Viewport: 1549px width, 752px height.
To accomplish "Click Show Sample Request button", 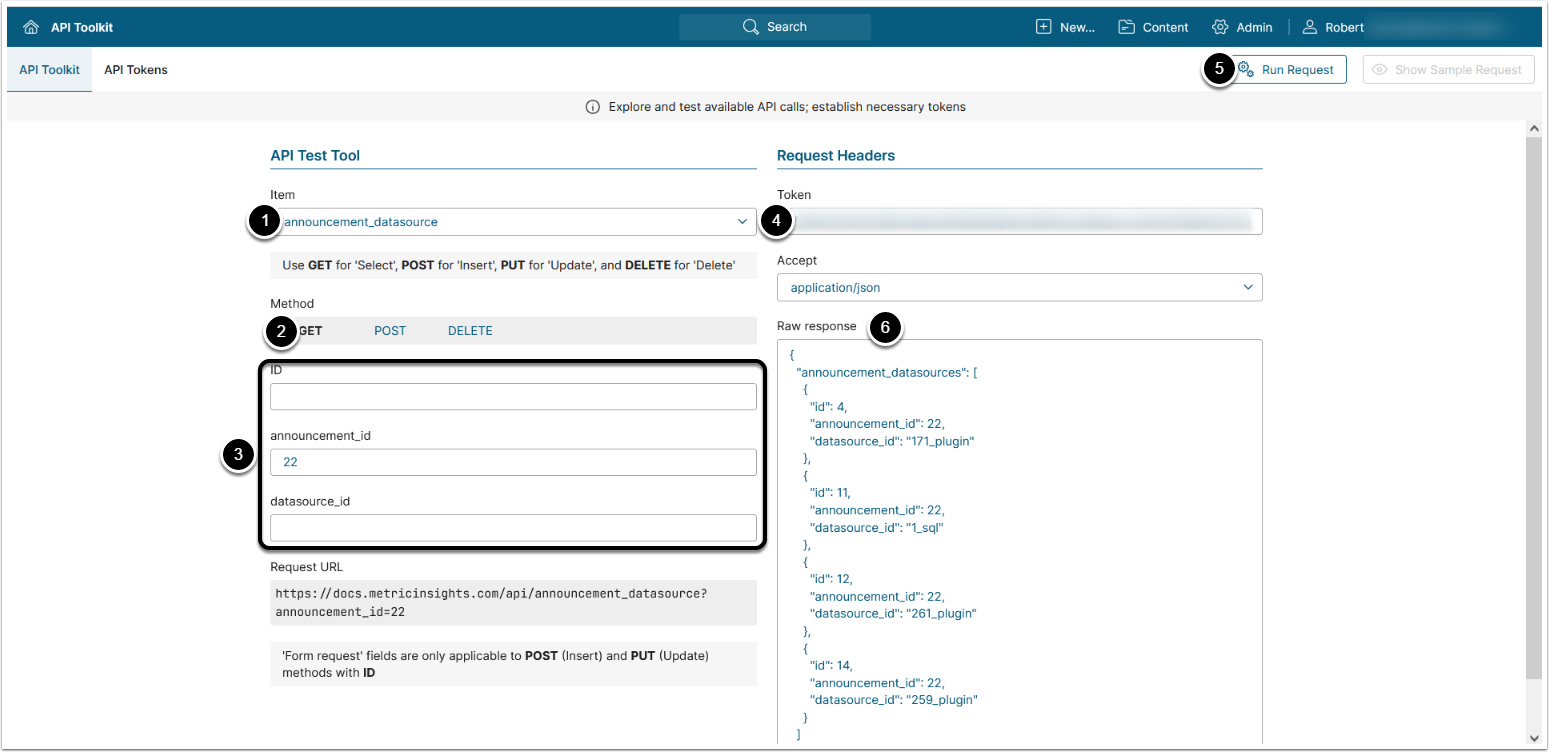I will tap(1448, 70).
